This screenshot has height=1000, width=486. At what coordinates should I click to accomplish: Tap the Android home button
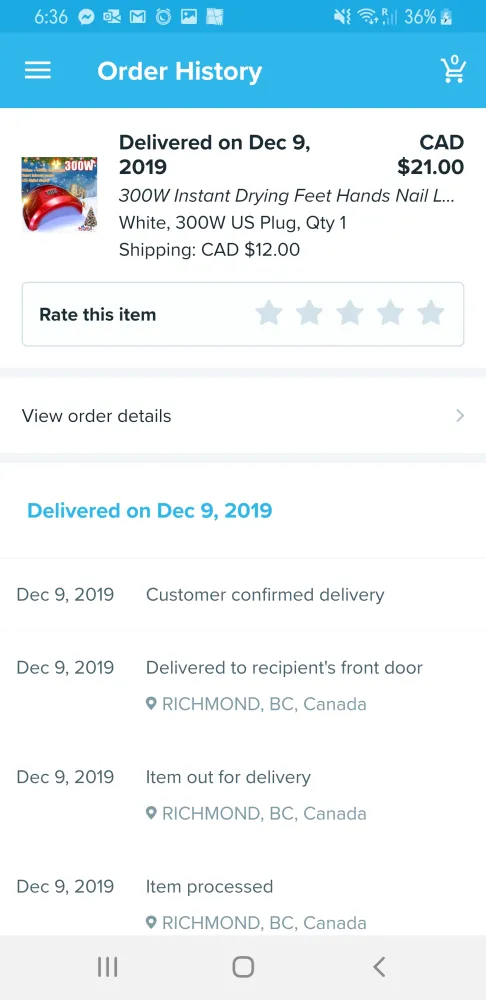click(243, 967)
